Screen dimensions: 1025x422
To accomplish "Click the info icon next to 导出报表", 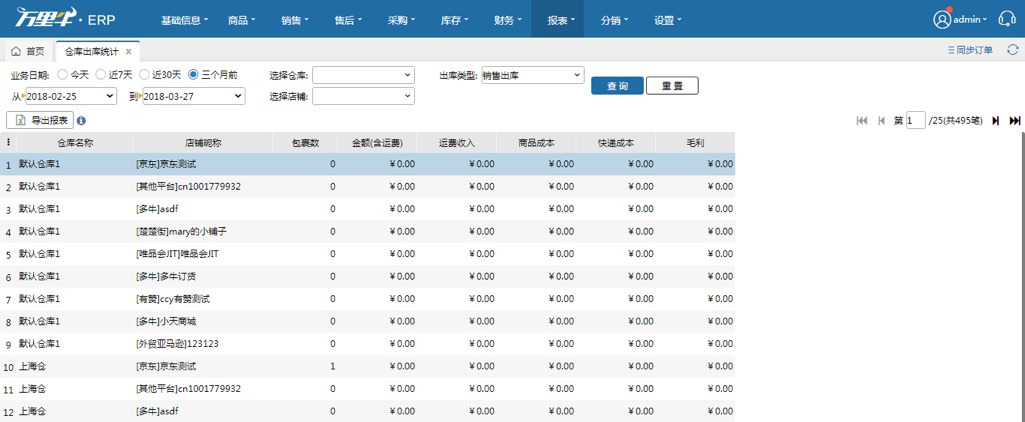I will (x=82, y=120).
